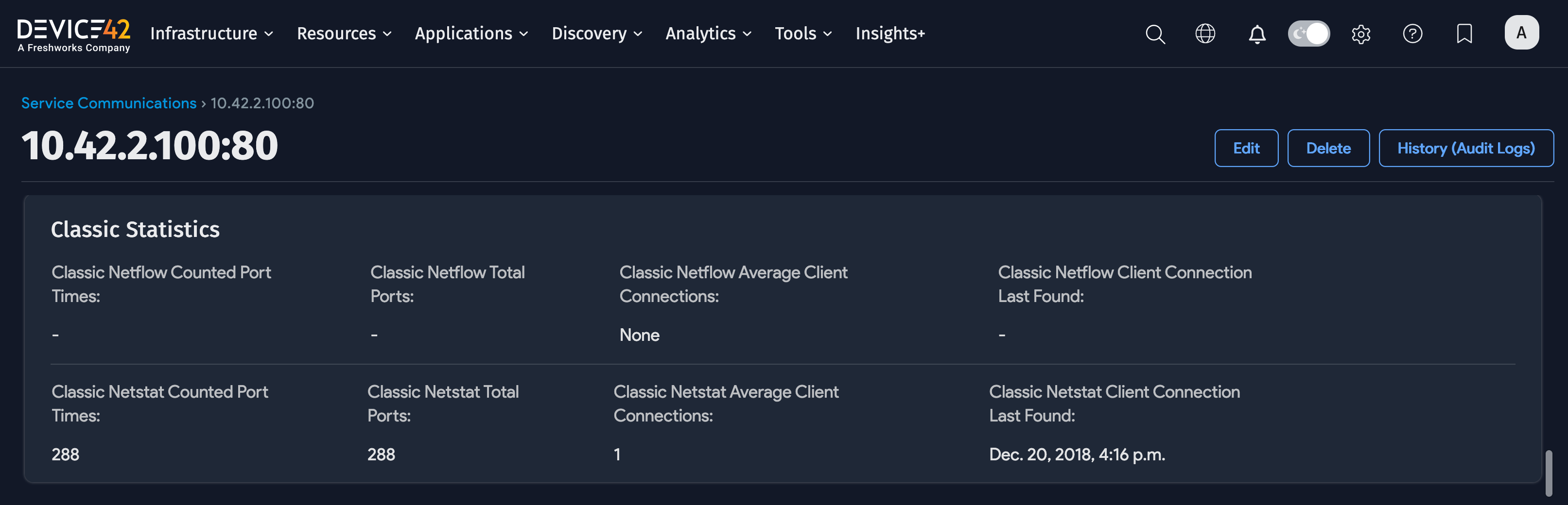
Task: Click the globe language icon
Action: pos(1205,34)
